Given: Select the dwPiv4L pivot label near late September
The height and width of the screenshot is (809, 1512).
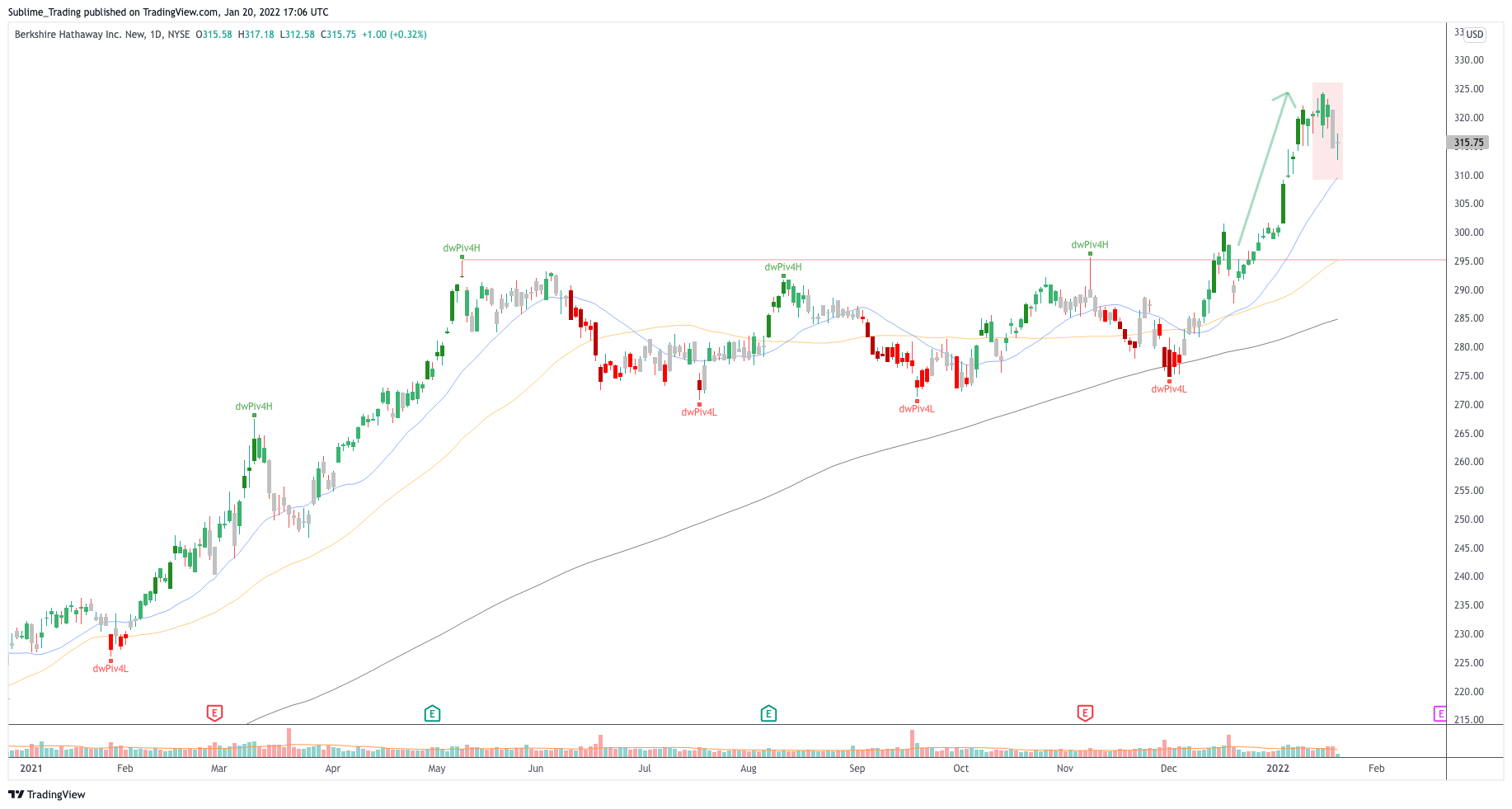Looking at the screenshot, I should click(x=917, y=409).
